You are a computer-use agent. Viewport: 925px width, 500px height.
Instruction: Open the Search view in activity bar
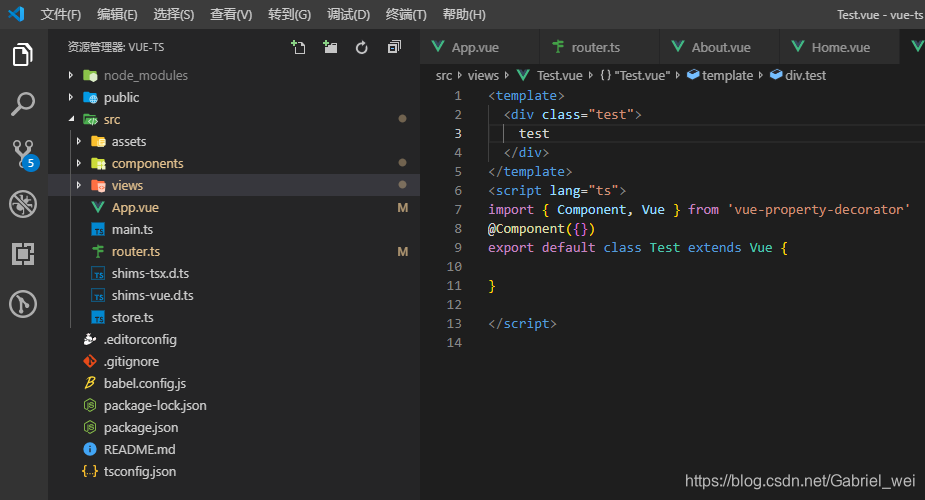(23, 104)
